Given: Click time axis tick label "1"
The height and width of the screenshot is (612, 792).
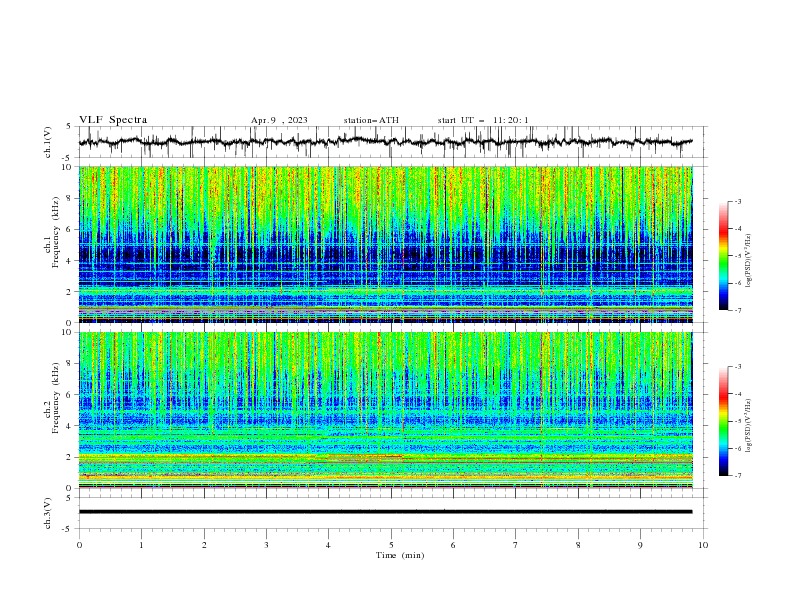Looking at the screenshot, I should (x=141, y=545).
